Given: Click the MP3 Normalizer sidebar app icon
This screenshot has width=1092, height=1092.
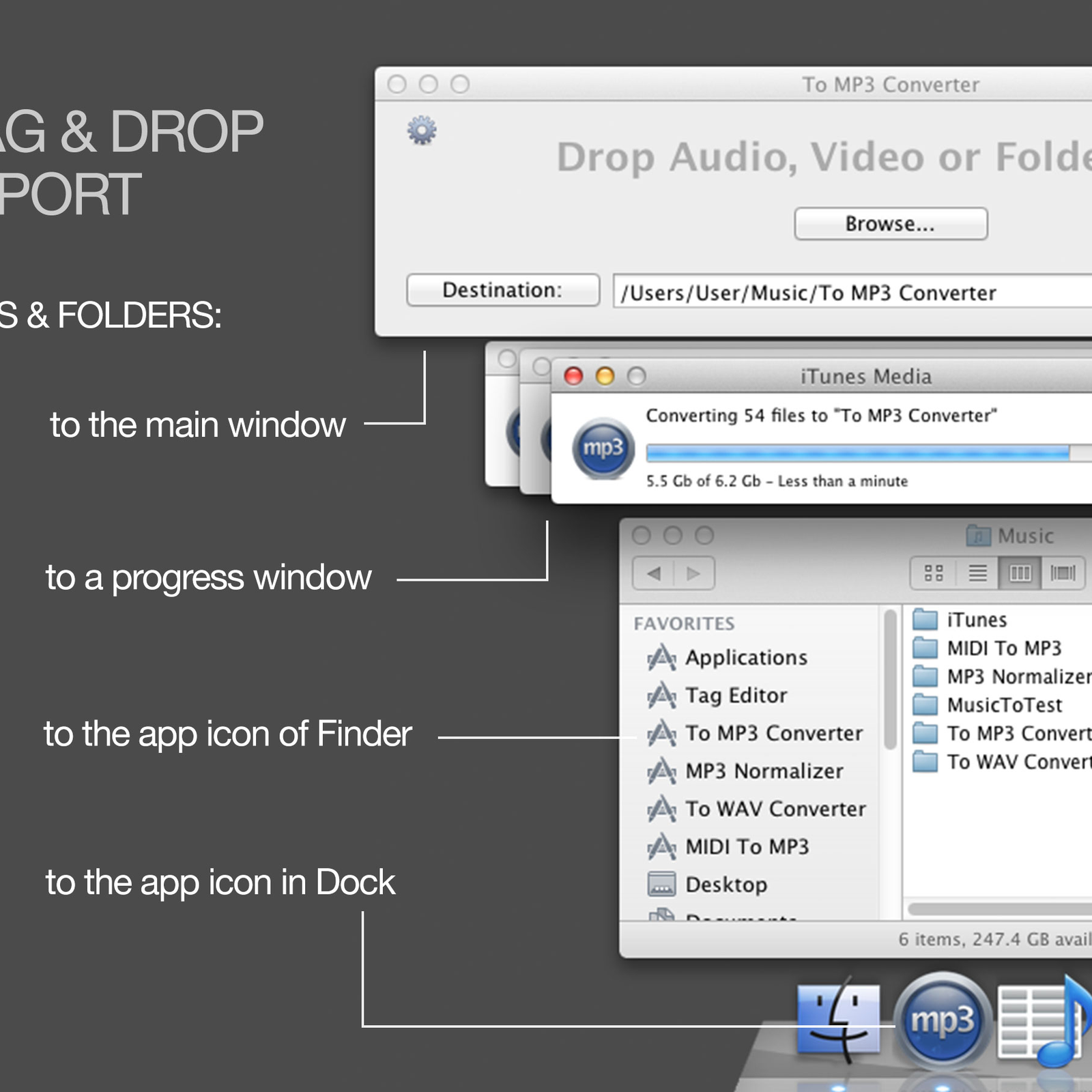Looking at the screenshot, I should click(661, 772).
